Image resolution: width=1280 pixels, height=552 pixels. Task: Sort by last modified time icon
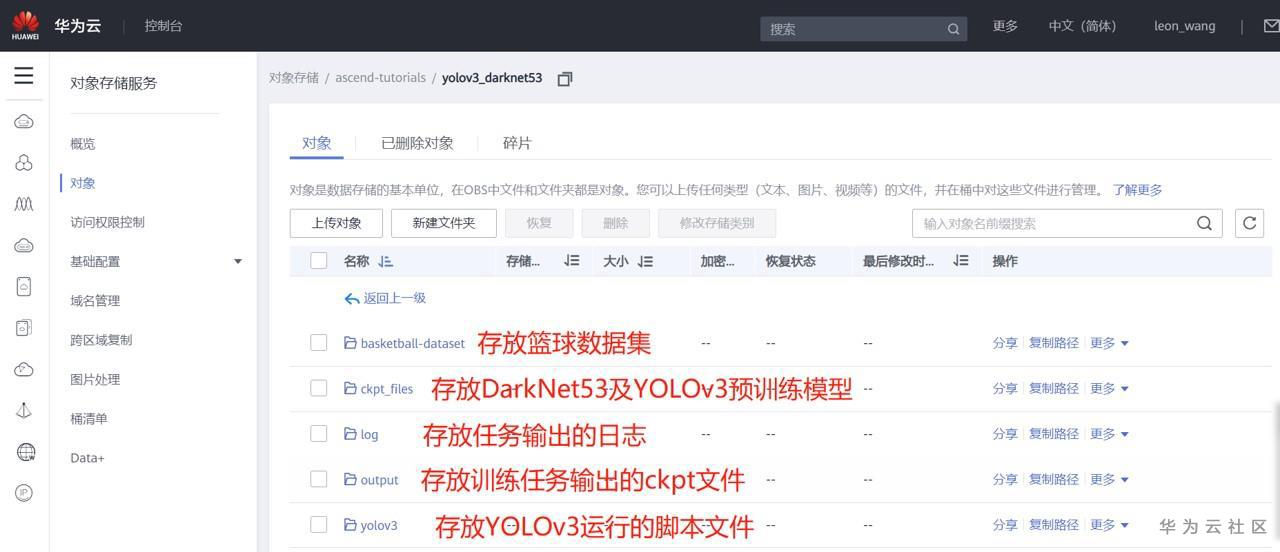pyautogui.click(x=961, y=261)
